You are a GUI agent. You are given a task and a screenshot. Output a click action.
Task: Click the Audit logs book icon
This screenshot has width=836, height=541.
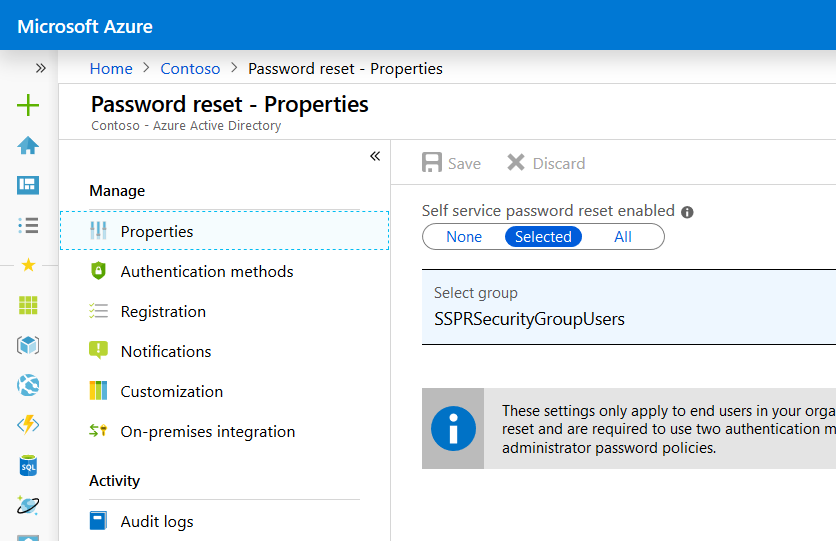98,521
